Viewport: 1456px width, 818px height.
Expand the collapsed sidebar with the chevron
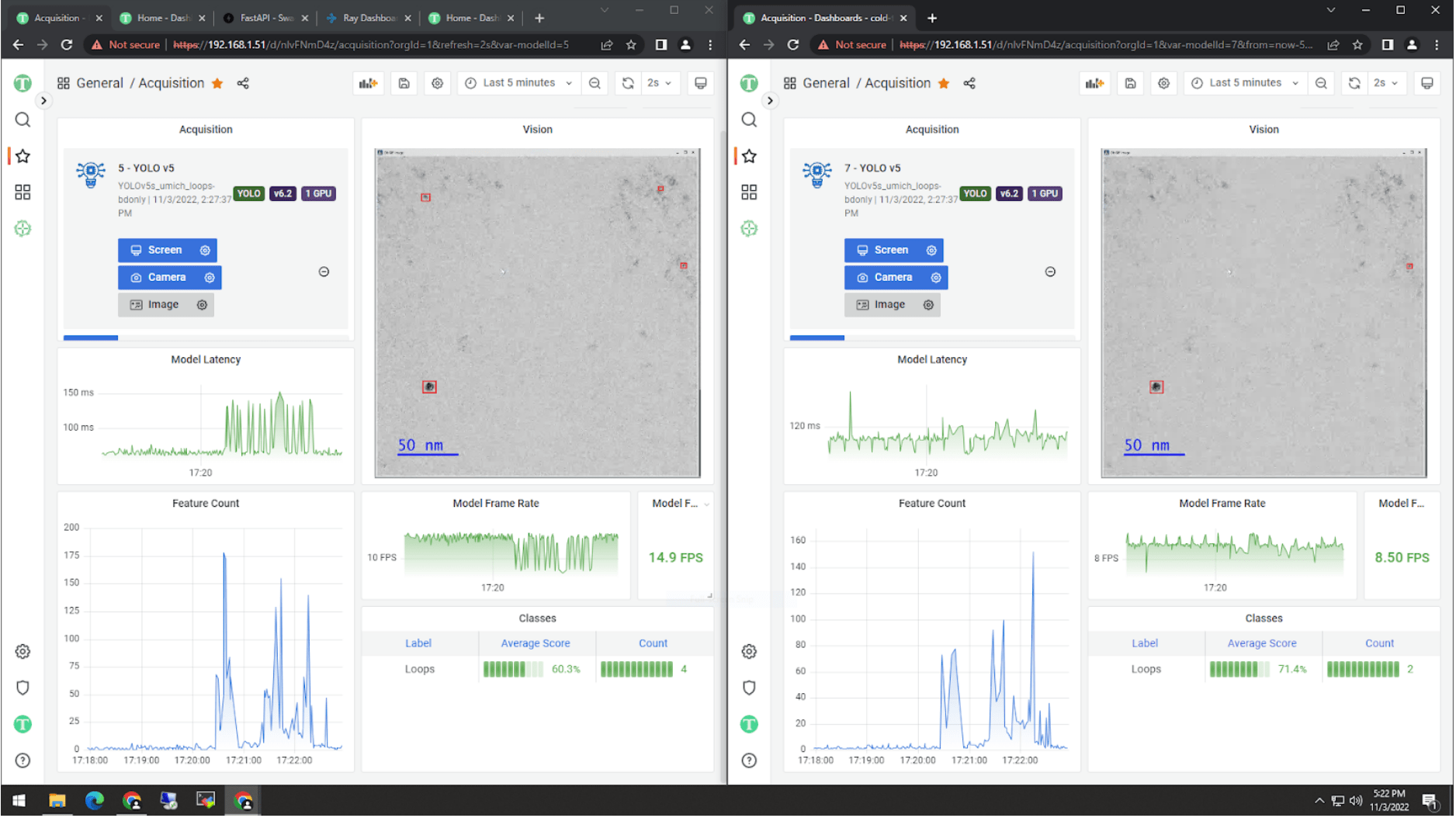[44, 101]
